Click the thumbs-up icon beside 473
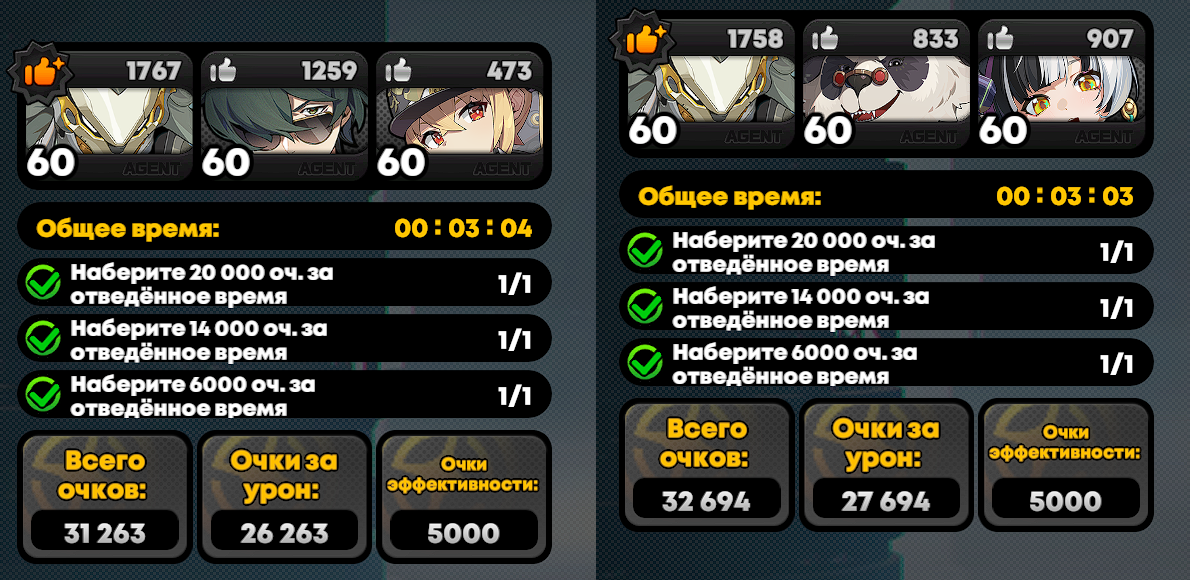The height and width of the screenshot is (580, 1190). tap(398, 71)
